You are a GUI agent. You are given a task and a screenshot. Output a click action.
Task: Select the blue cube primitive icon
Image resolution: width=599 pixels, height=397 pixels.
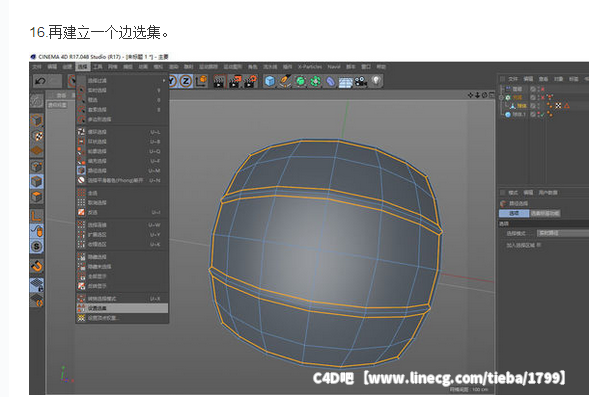coord(270,81)
